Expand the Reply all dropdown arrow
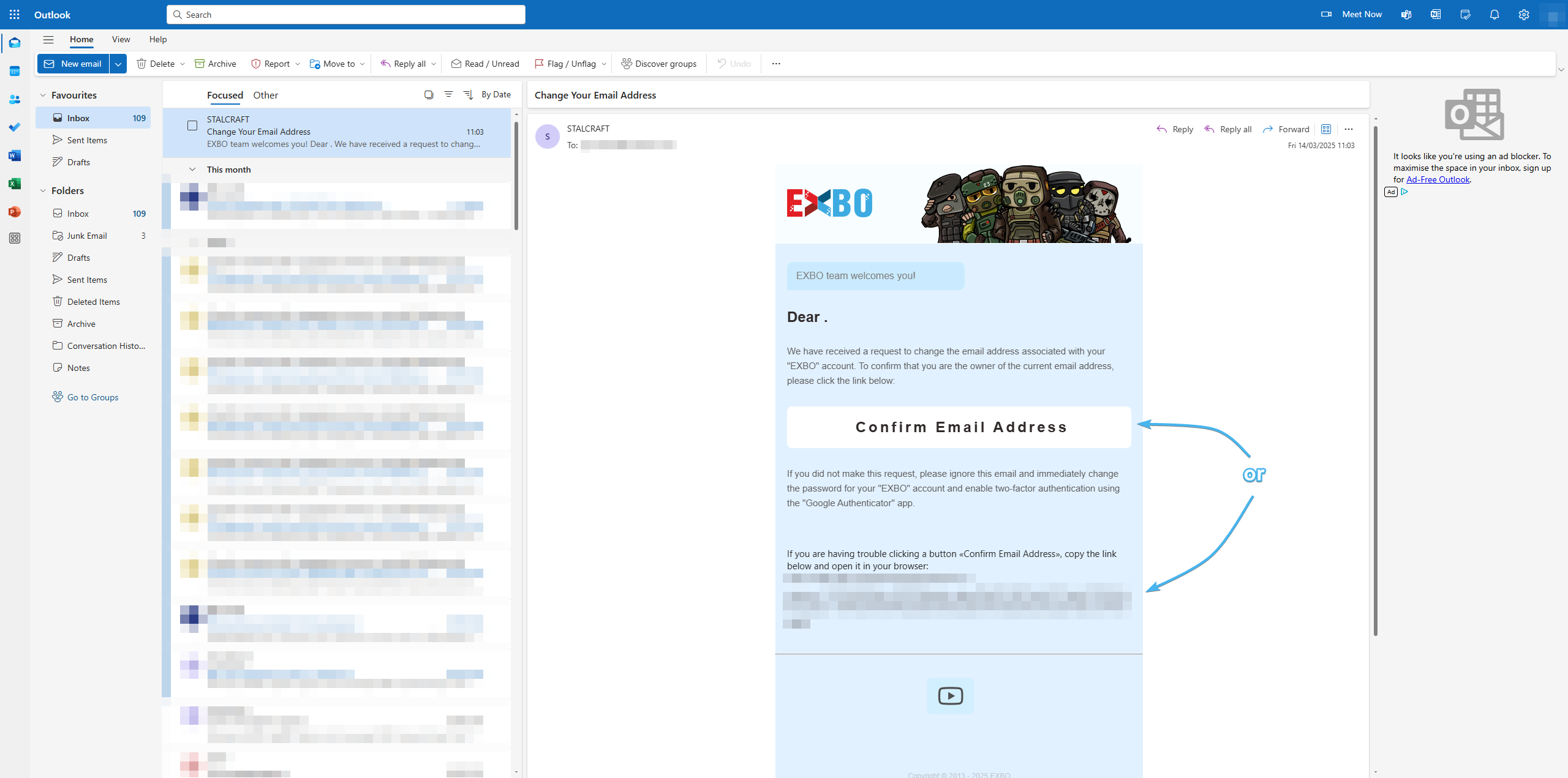1568x778 pixels. 434,64
